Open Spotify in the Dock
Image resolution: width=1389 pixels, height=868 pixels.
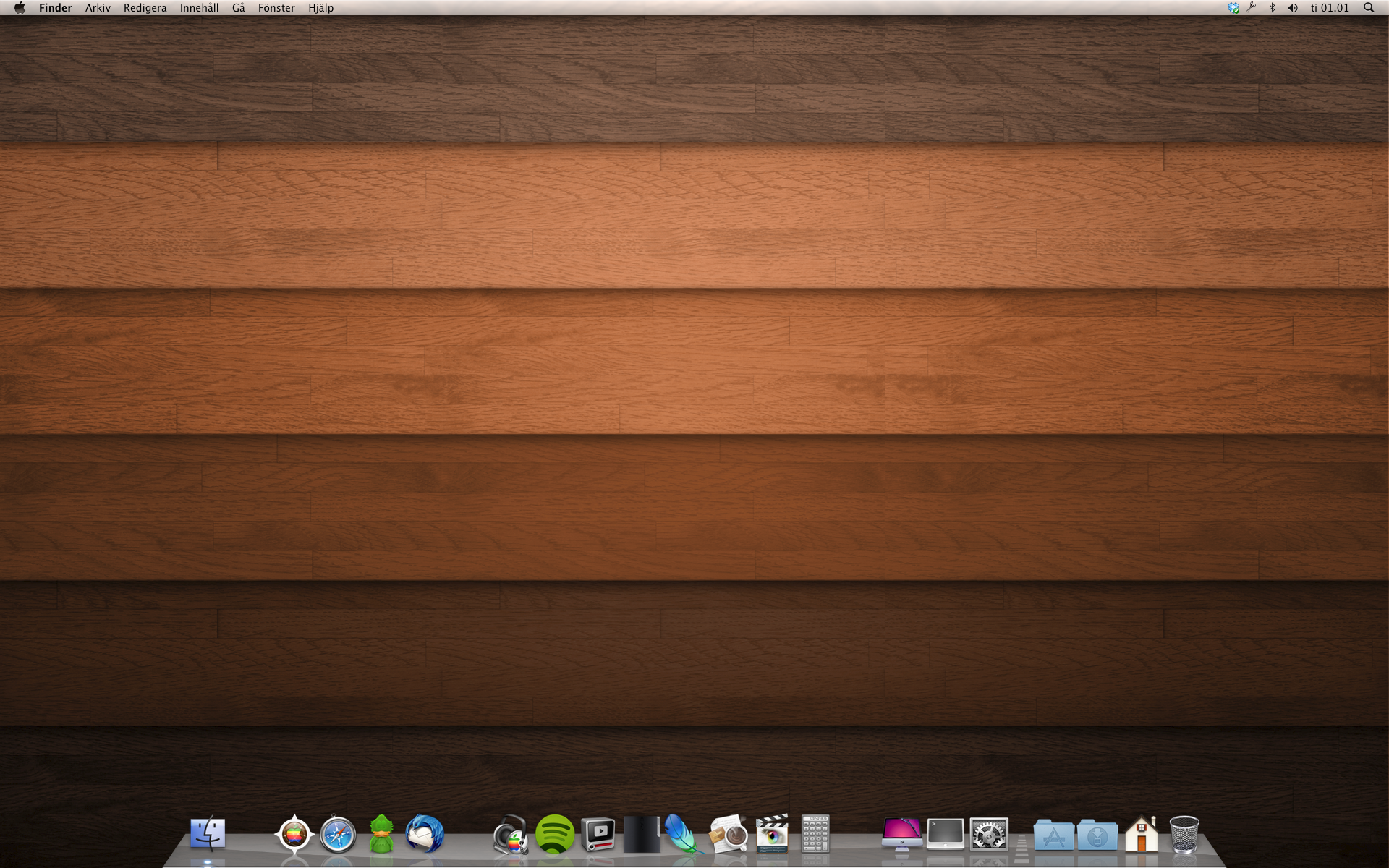pos(555,834)
